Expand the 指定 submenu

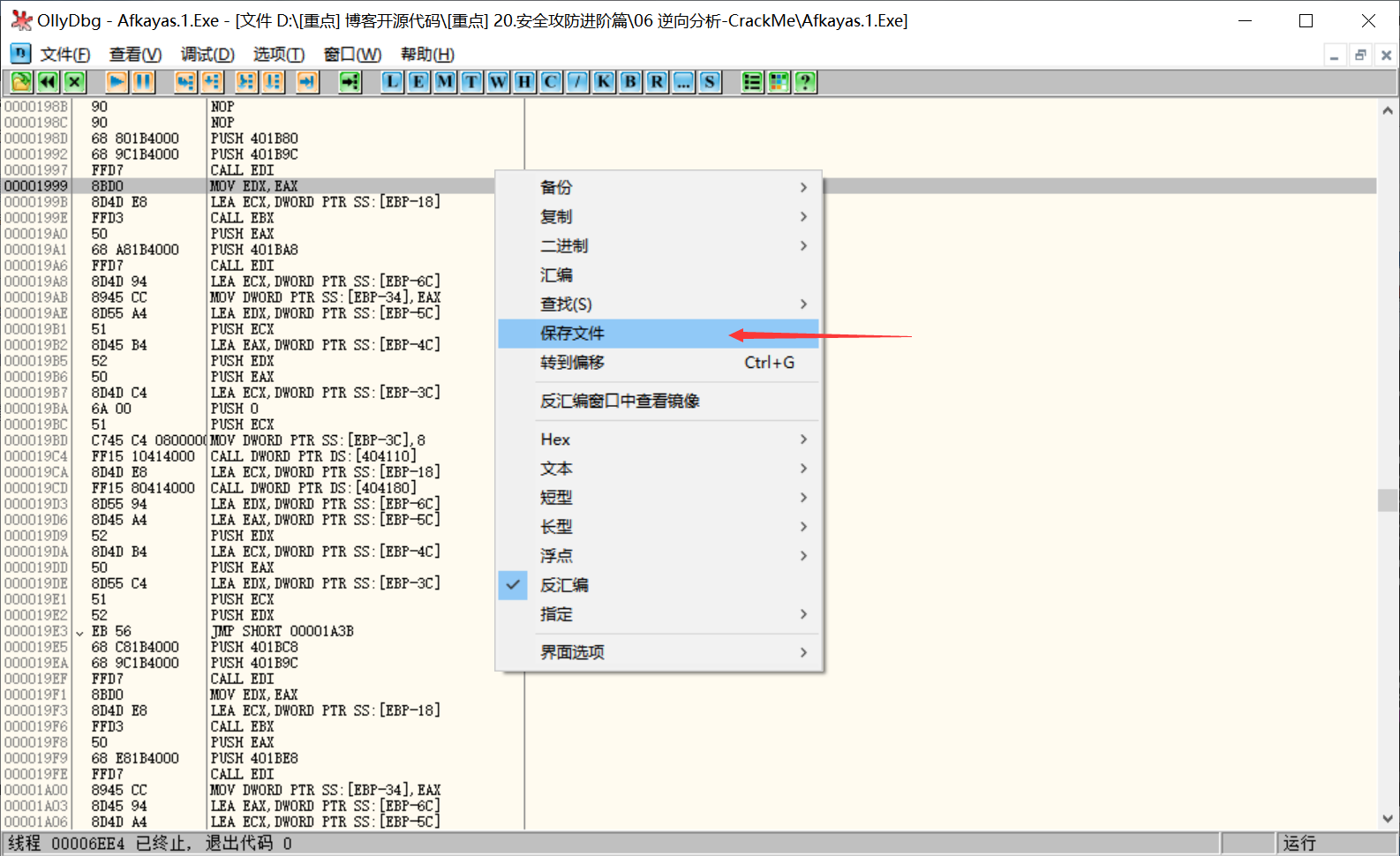point(659,614)
